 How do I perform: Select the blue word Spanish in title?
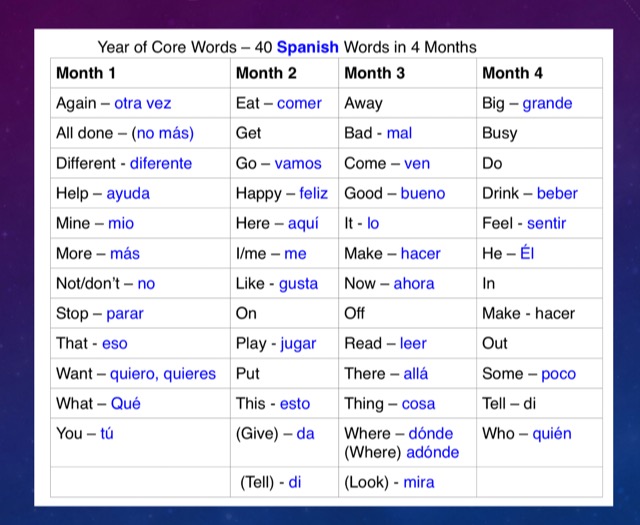[x=308, y=47]
